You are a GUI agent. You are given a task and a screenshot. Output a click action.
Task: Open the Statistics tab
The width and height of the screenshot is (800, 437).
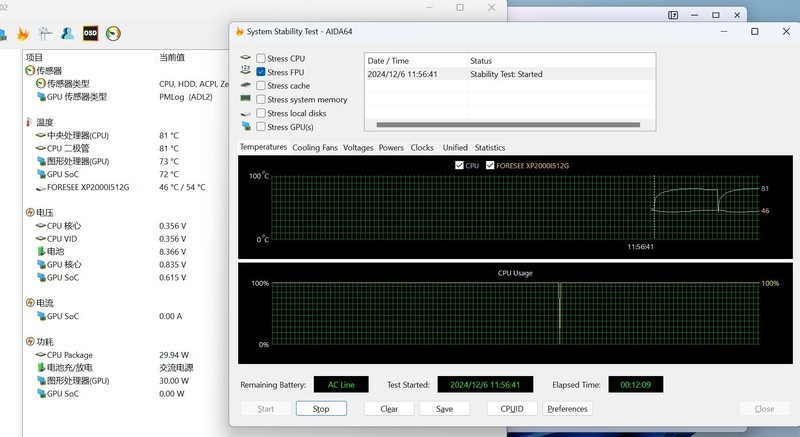pyautogui.click(x=490, y=148)
